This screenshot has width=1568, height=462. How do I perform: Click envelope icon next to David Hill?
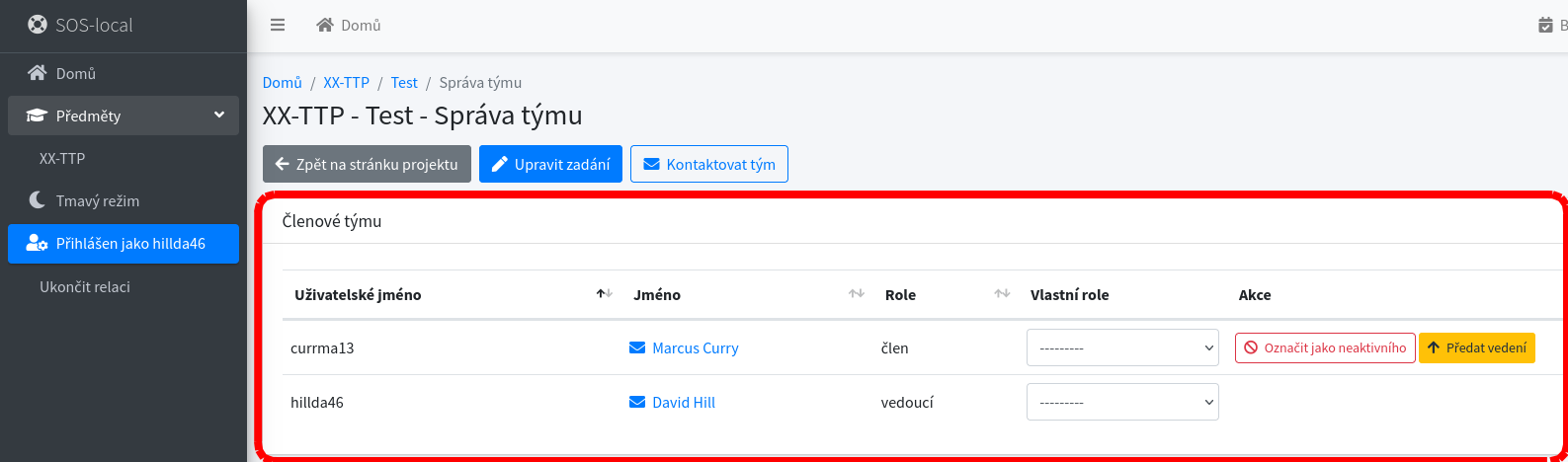tap(637, 402)
